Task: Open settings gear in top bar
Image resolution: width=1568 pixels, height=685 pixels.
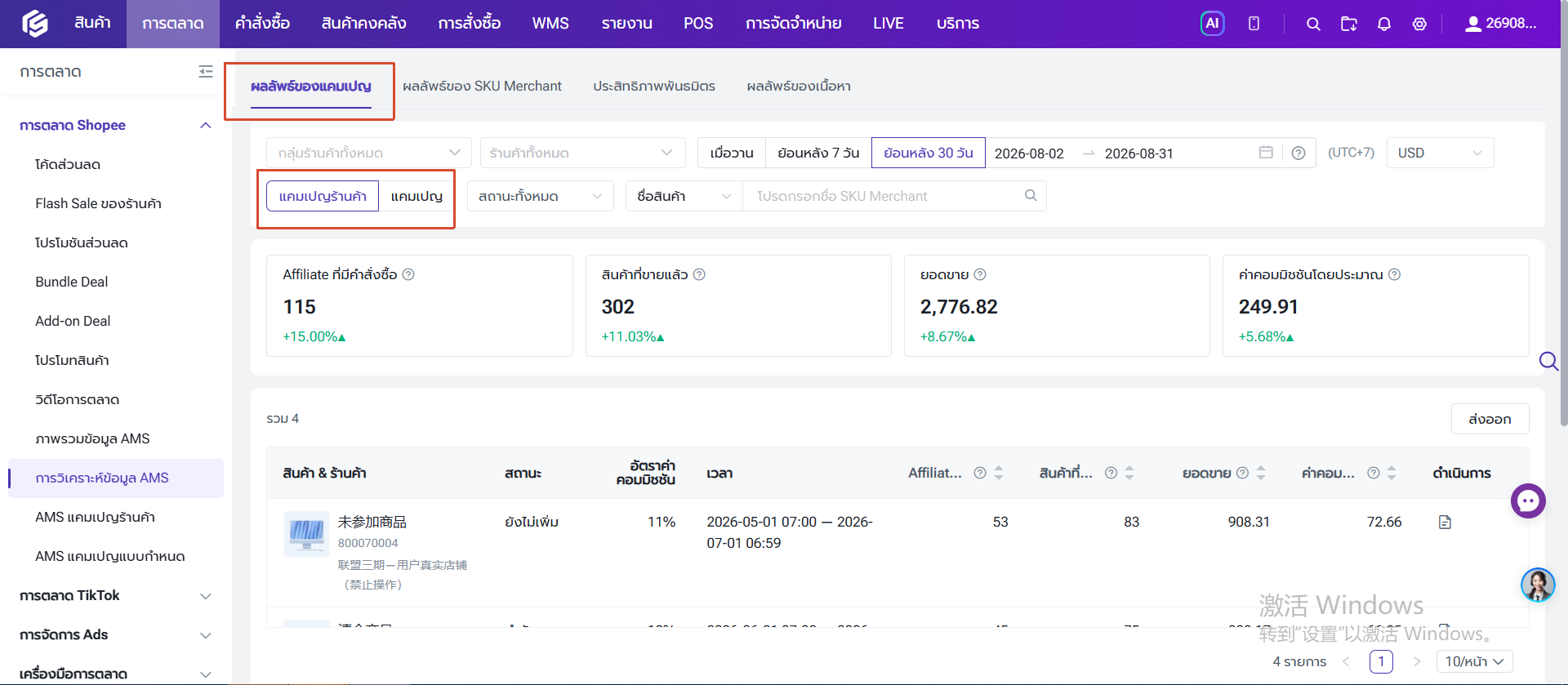Action: click(1419, 24)
